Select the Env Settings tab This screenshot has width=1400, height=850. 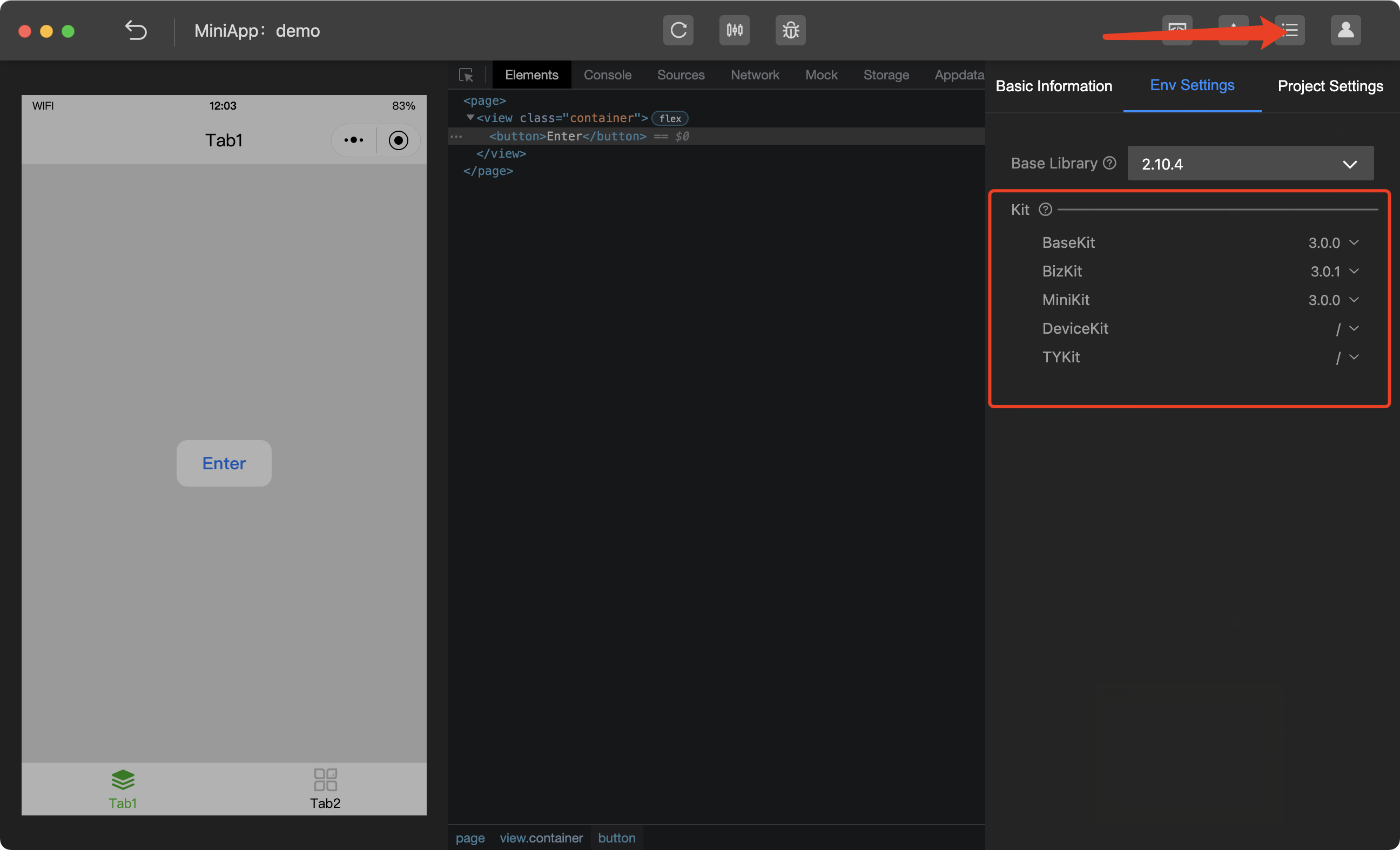coord(1191,84)
